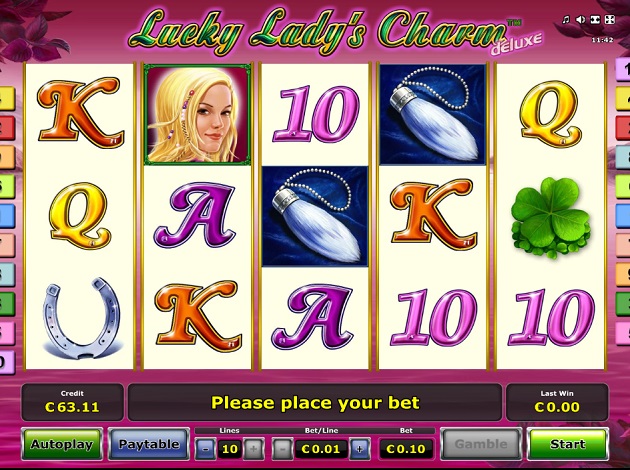Increase the Bet/Line amount

tap(360, 449)
